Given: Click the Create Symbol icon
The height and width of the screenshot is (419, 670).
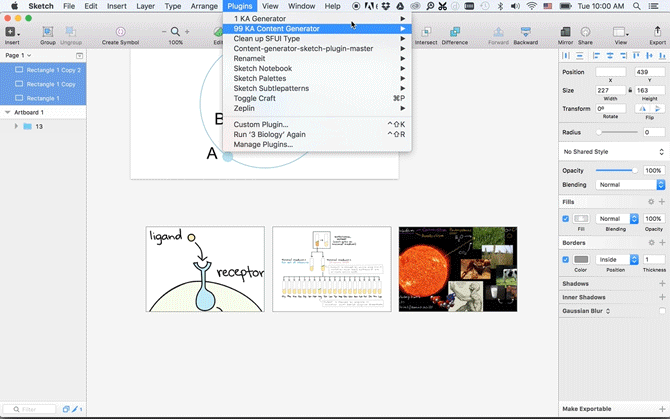Looking at the screenshot, I should [120, 32].
